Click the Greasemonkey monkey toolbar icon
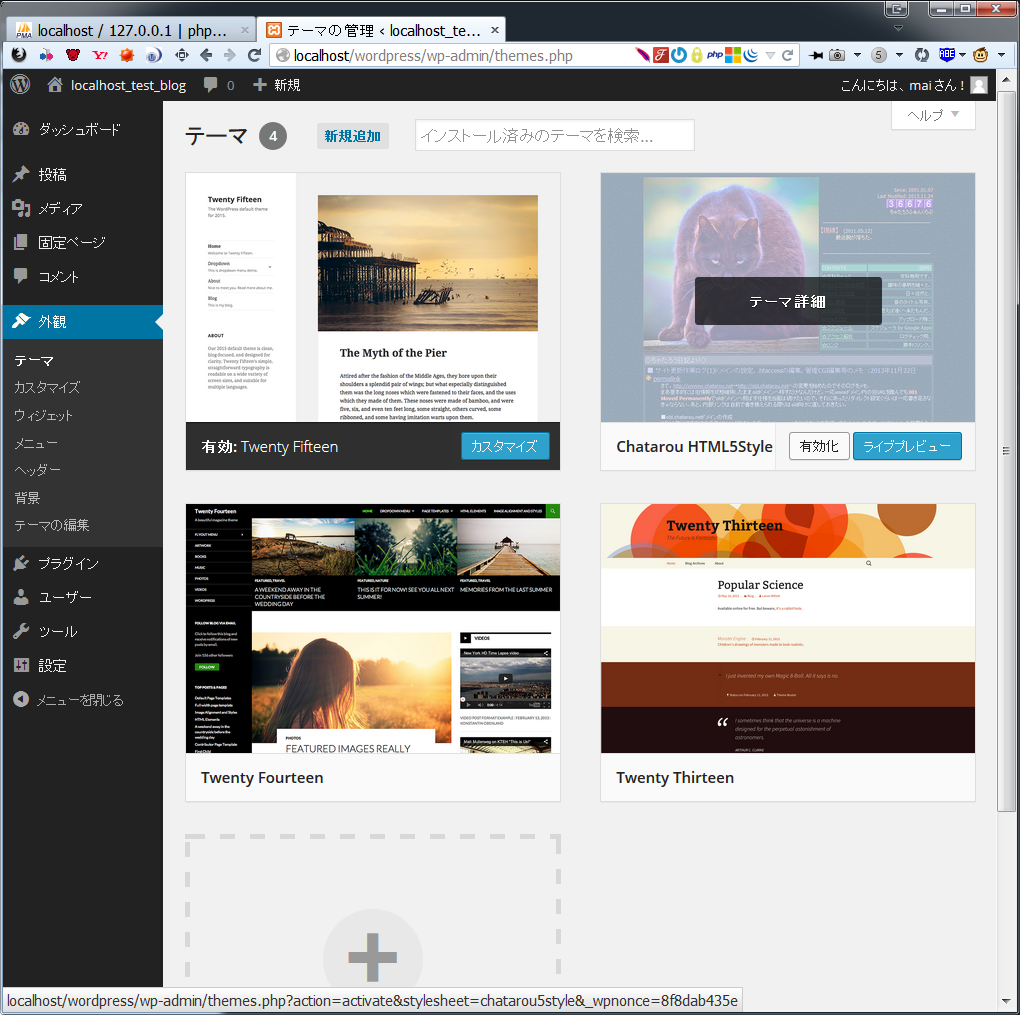The image size is (1020, 1015). click(x=980, y=55)
